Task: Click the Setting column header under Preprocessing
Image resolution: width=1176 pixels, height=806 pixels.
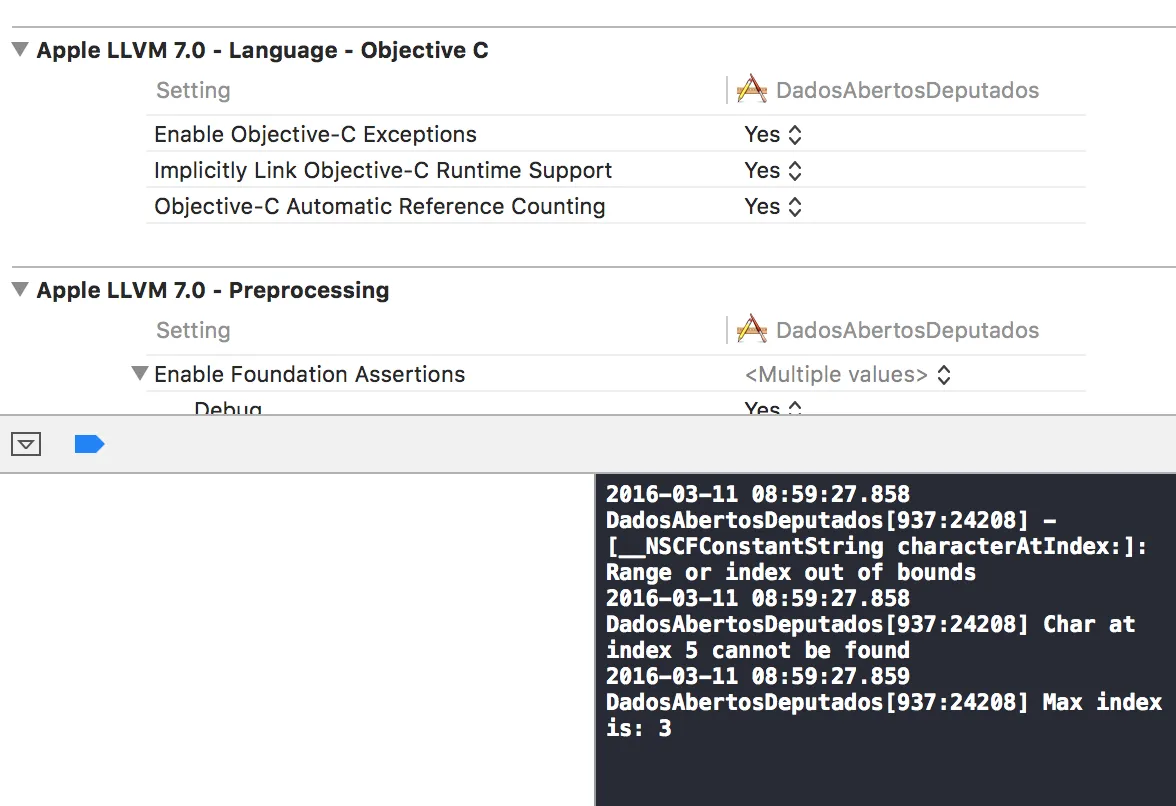Action: pyautogui.click(x=193, y=330)
